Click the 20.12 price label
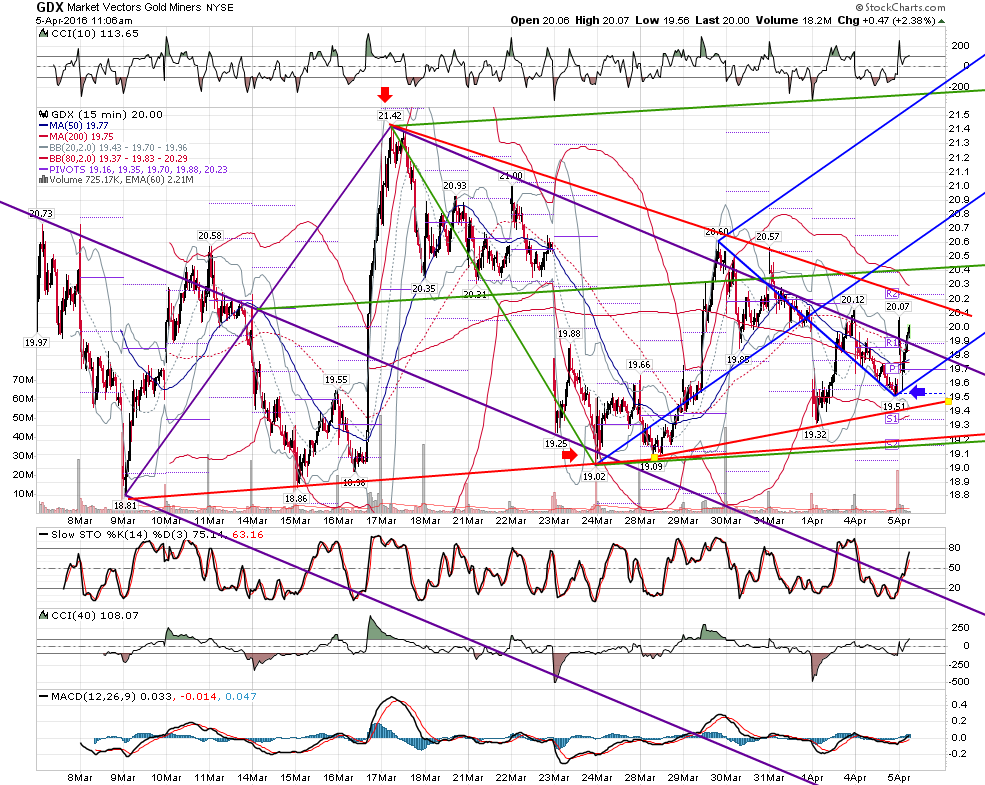This screenshot has height=785, width=985. 853,300
